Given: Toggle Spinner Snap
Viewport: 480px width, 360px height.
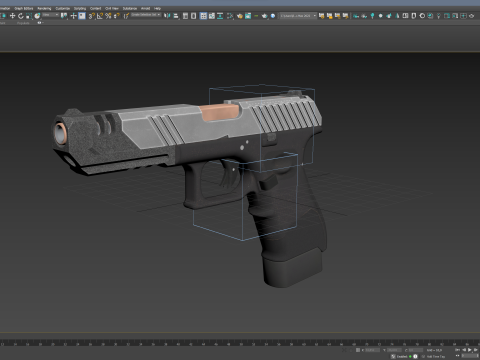Looking at the screenshot, I should [x=116, y=16].
